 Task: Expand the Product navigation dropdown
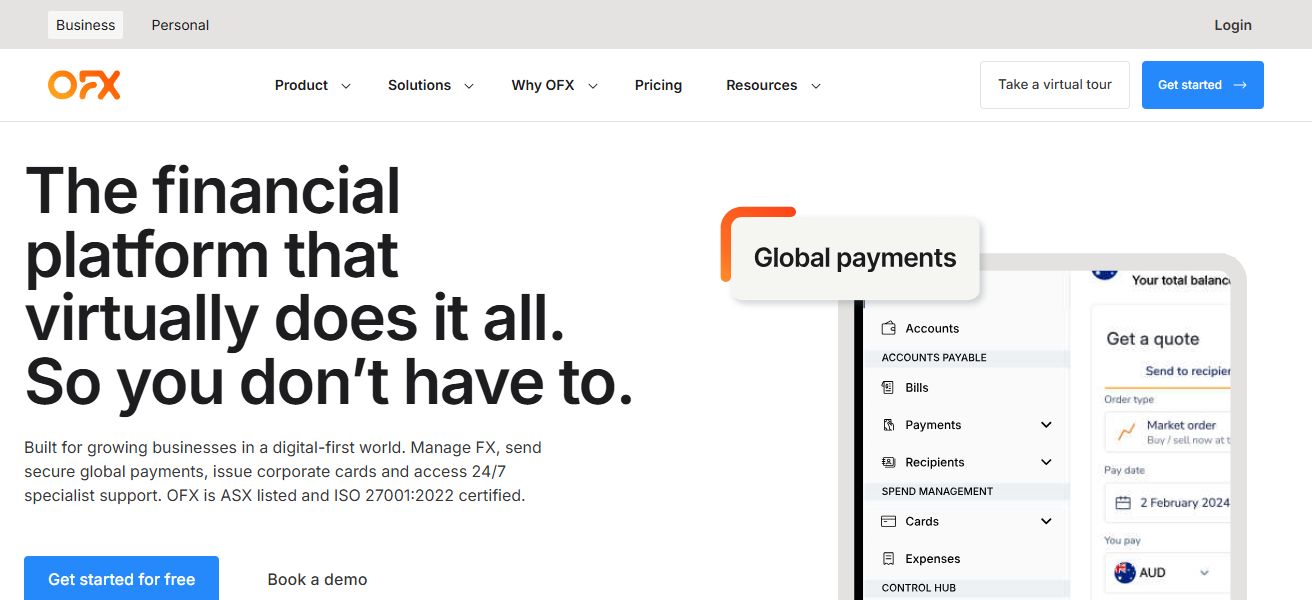coord(312,86)
